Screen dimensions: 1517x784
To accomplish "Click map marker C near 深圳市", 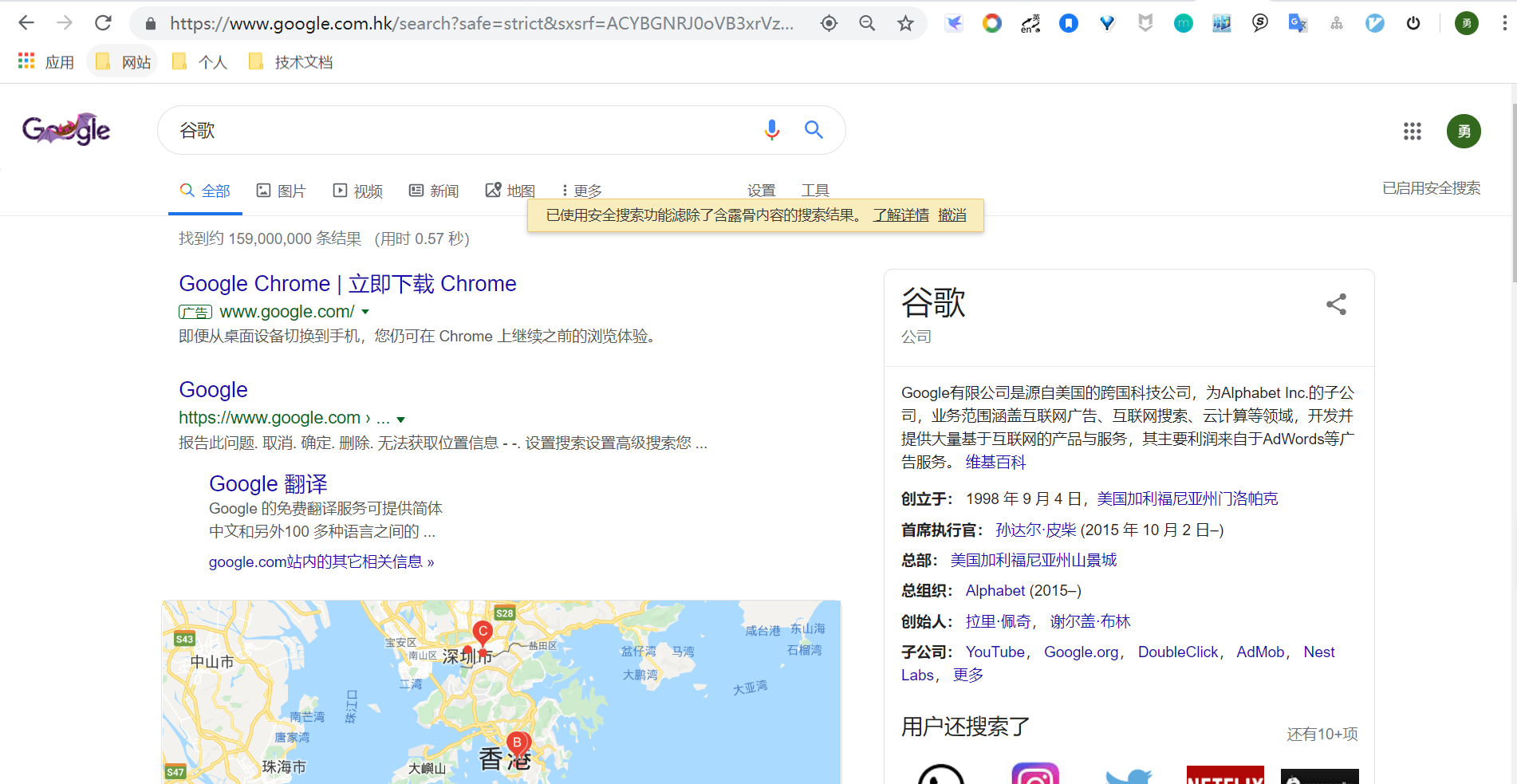I will [483, 633].
